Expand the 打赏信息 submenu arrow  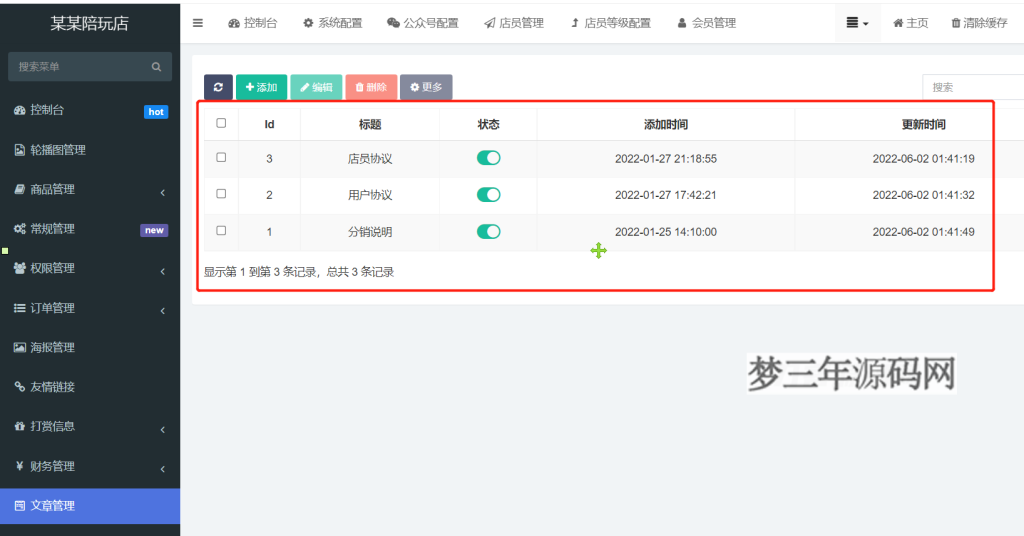[163, 430]
